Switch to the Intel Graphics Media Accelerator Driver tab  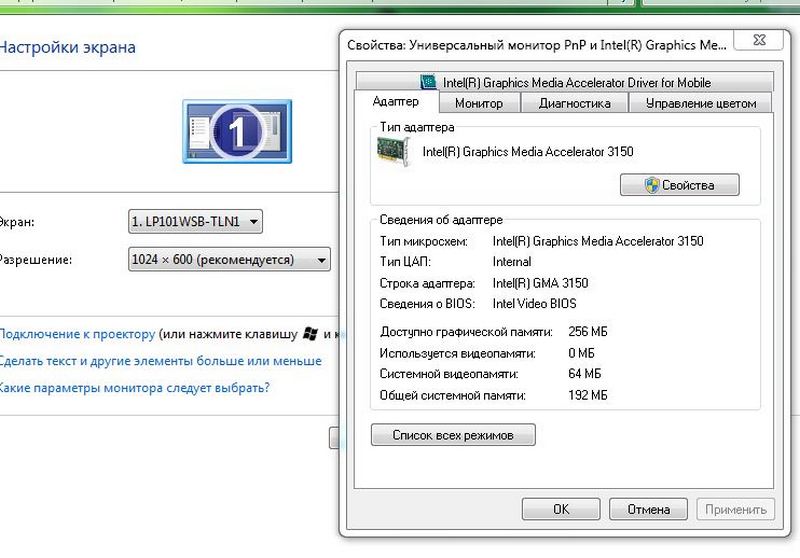[565, 82]
